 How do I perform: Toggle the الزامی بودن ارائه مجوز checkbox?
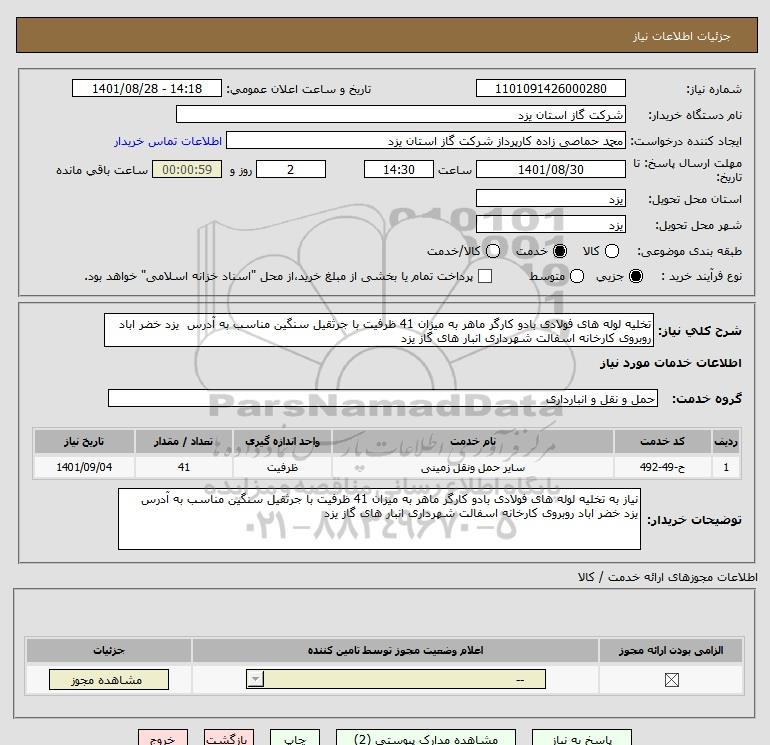click(x=671, y=680)
